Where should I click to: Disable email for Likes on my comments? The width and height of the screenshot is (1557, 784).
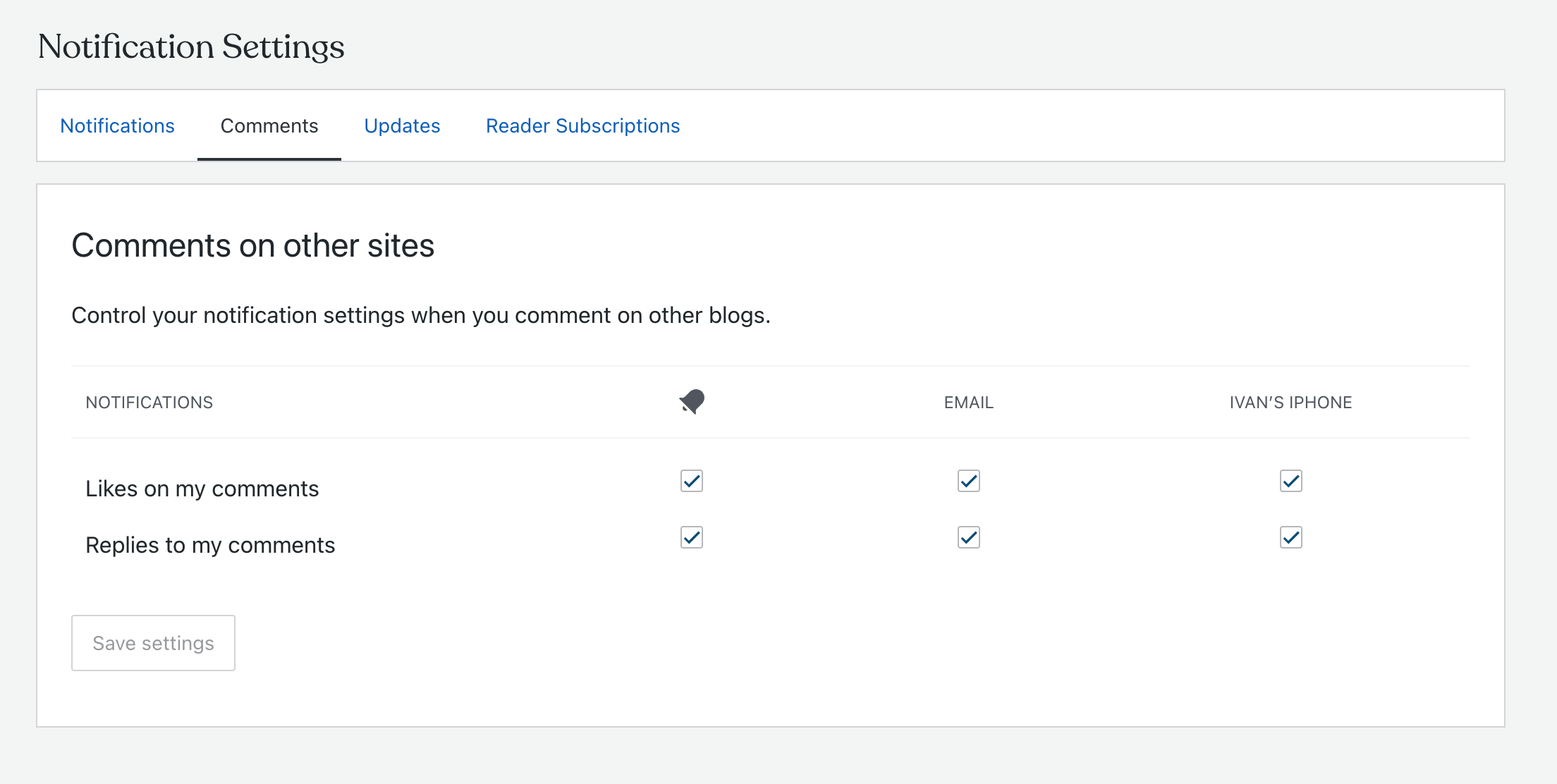[968, 481]
